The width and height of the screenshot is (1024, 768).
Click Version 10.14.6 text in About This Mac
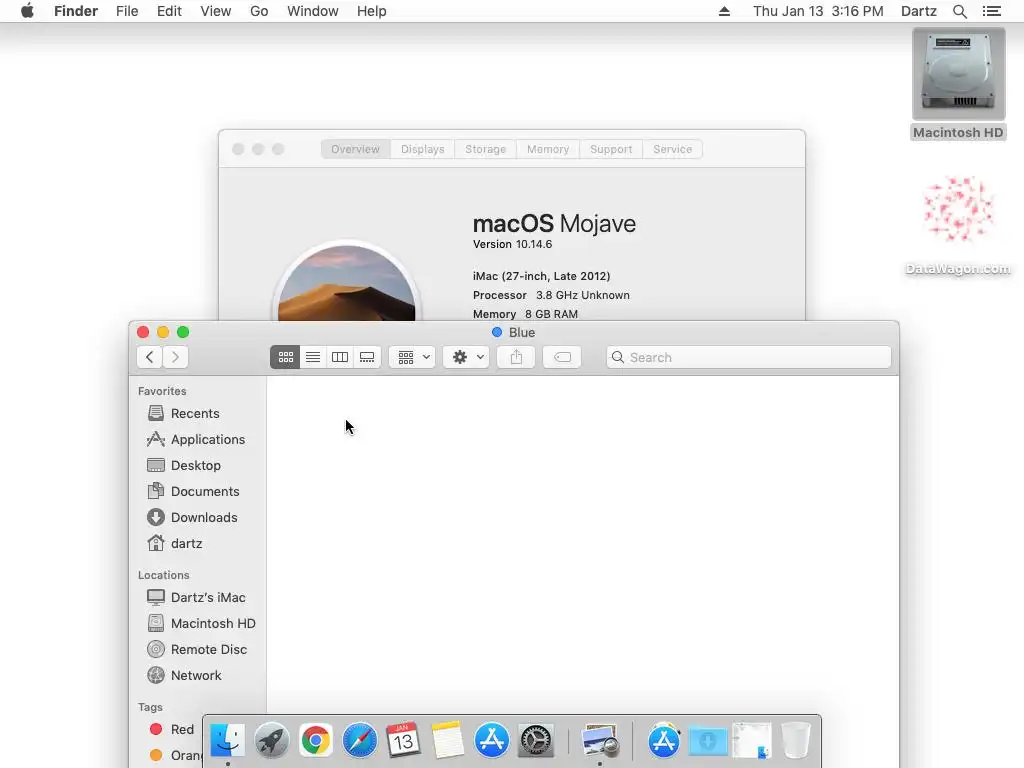(513, 244)
